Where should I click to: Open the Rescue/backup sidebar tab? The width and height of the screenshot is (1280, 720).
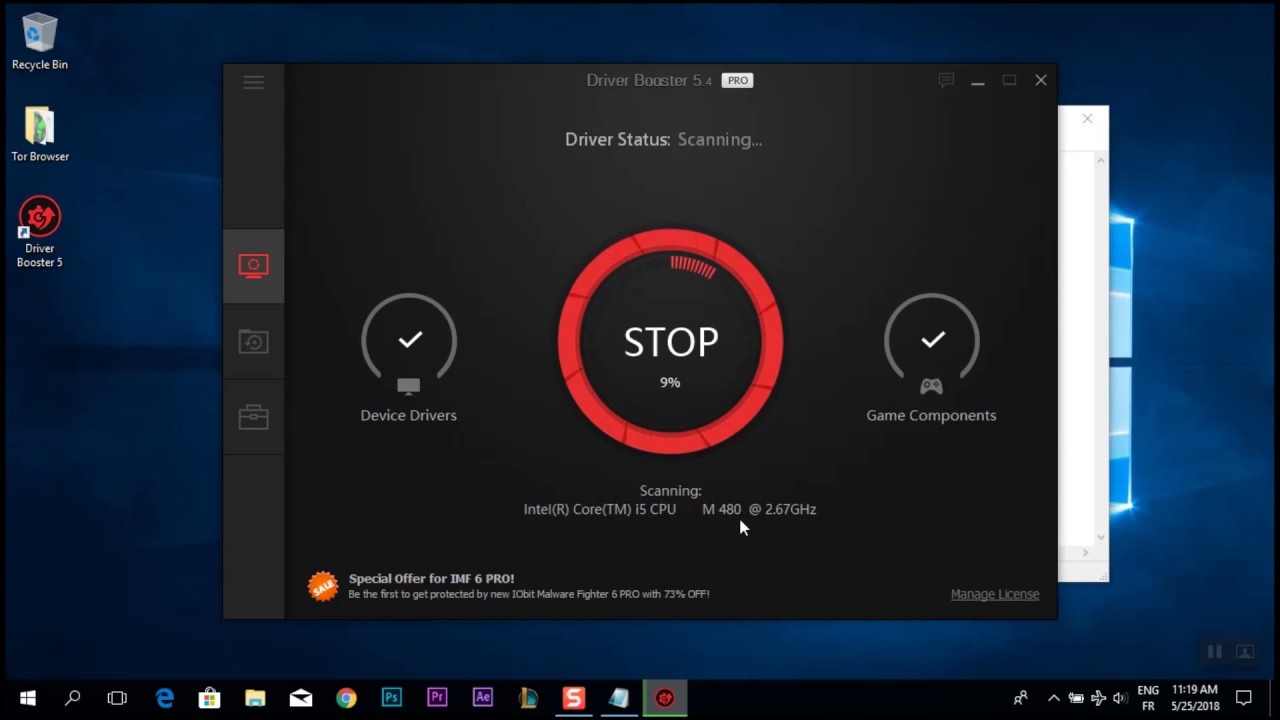(253, 342)
